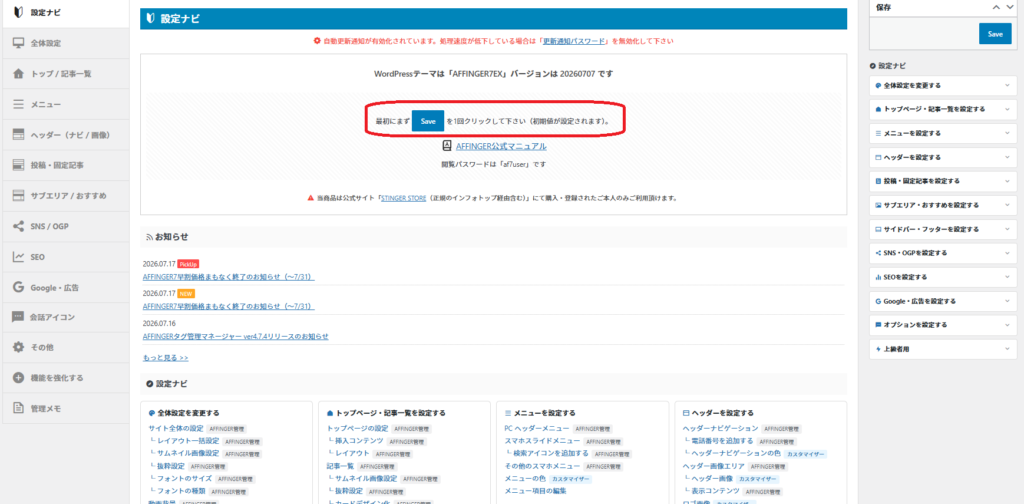Expand 全体設定を変更する accordion
1024x504 pixels.
click(943, 86)
